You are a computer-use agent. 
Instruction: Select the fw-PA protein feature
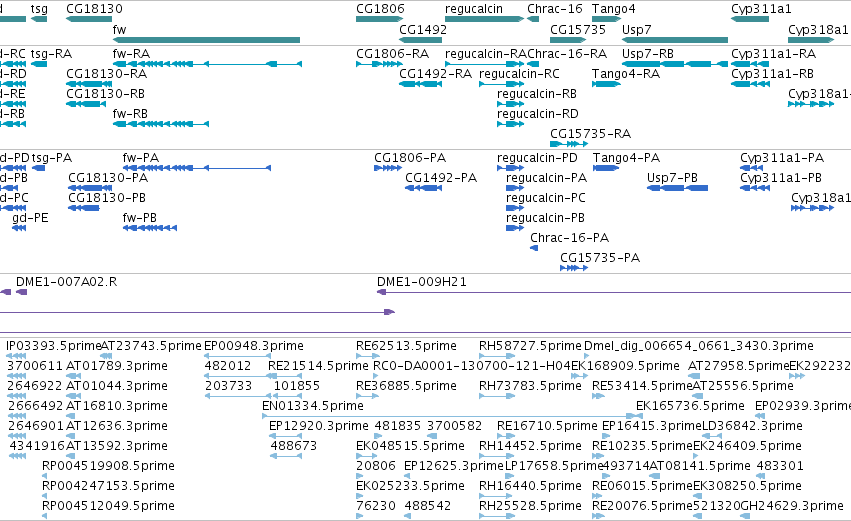coord(196,168)
